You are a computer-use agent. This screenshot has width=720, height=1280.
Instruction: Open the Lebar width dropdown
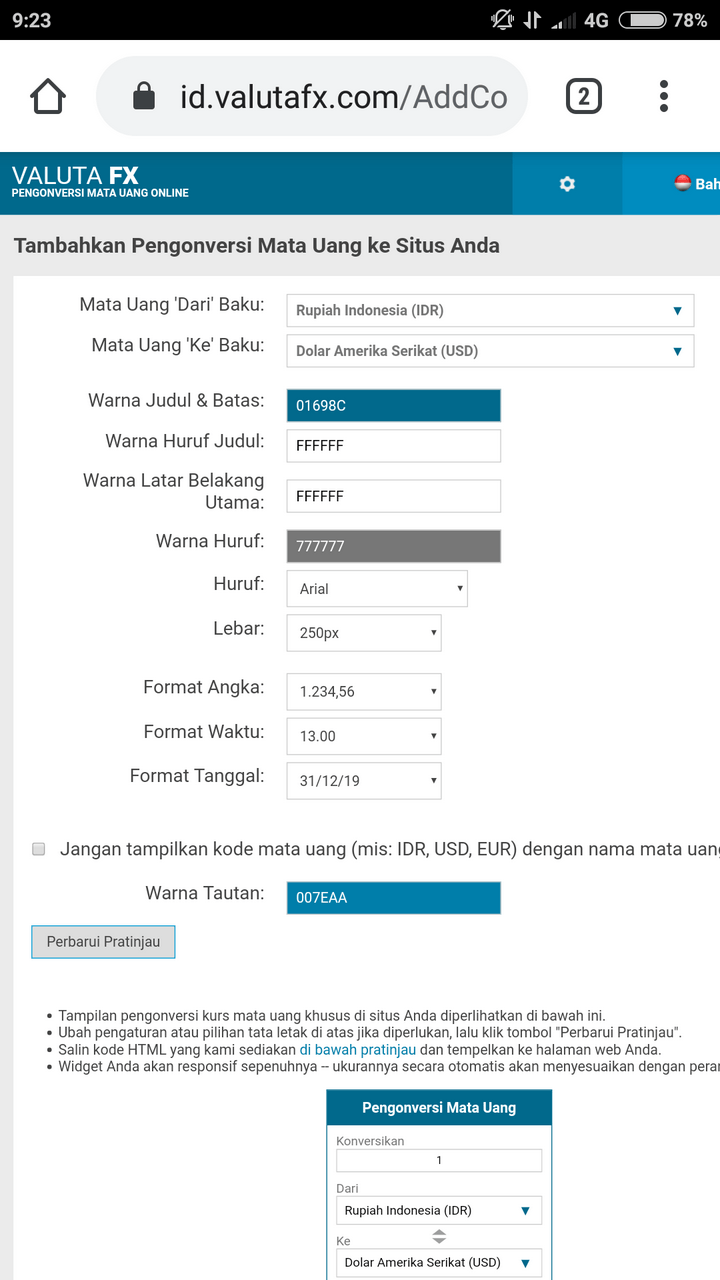point(364,633)
